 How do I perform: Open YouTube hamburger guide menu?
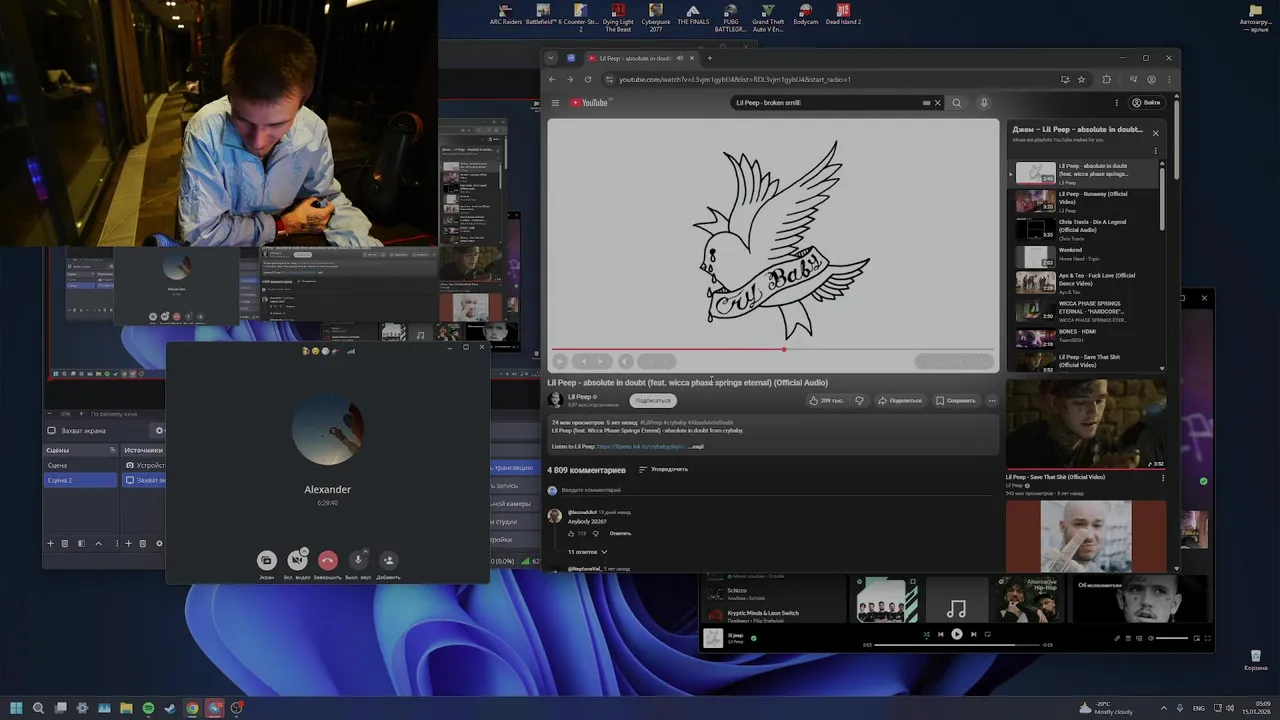click(555, 102)
